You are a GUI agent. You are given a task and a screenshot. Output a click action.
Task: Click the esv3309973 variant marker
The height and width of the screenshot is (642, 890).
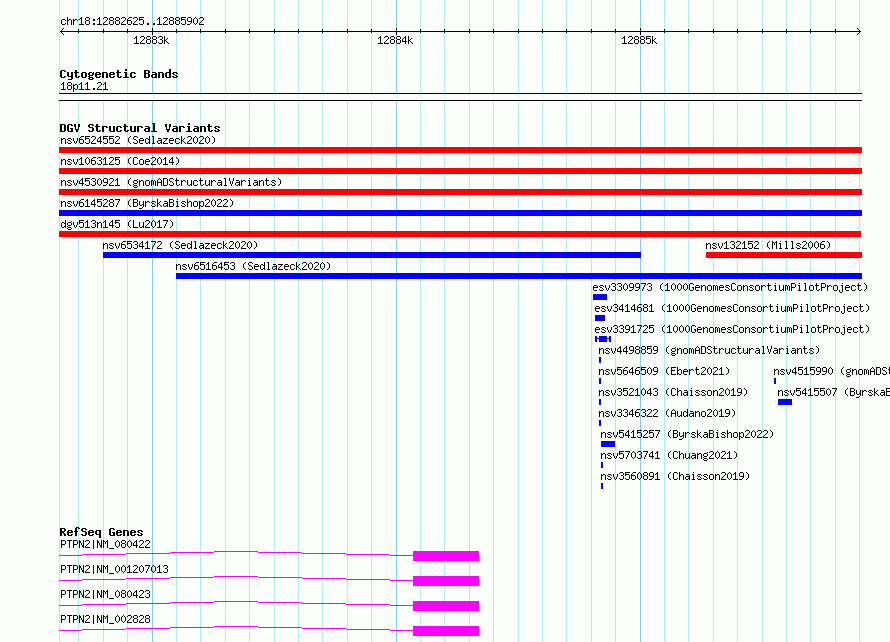[x=600, y=297]
